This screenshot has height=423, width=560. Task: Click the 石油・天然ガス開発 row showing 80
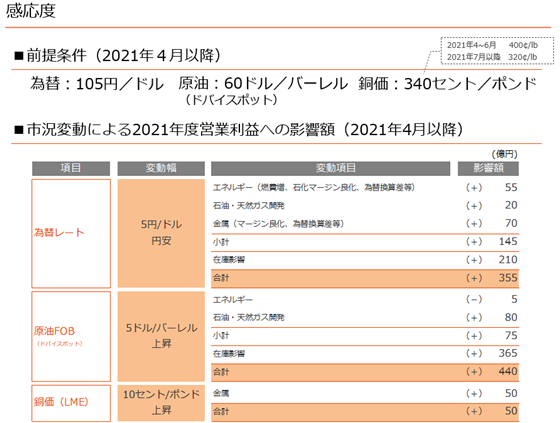pos(365,318)
